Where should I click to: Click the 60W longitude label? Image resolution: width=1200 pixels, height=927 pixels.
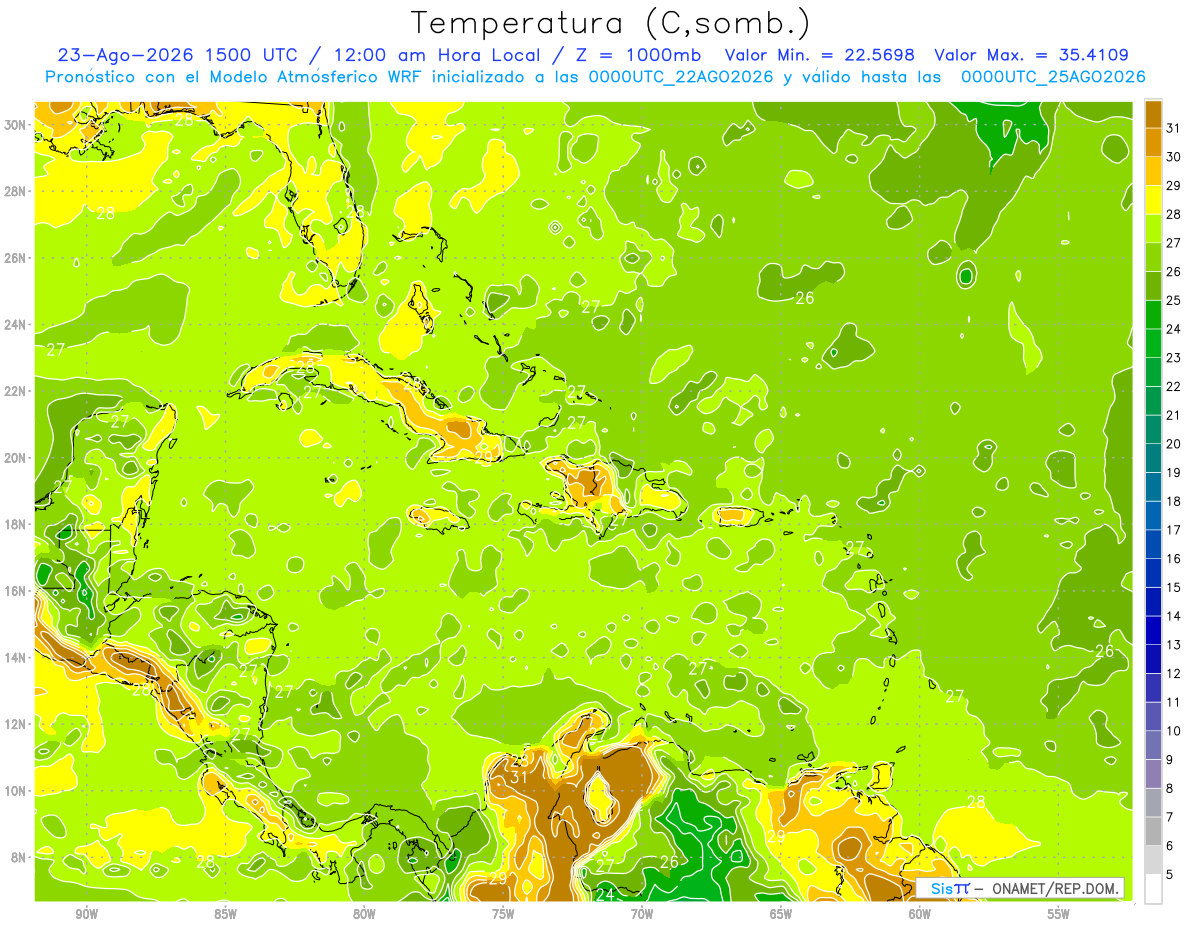[x=920, y=914]
